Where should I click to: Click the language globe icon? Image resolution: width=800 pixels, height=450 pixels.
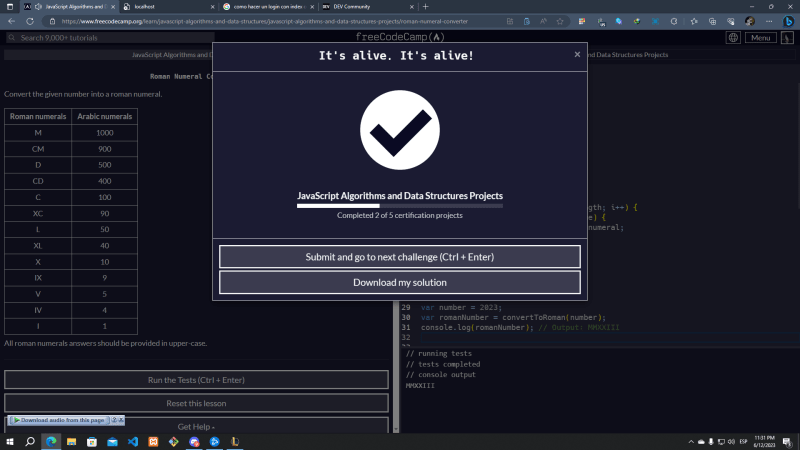pos(733,38)
